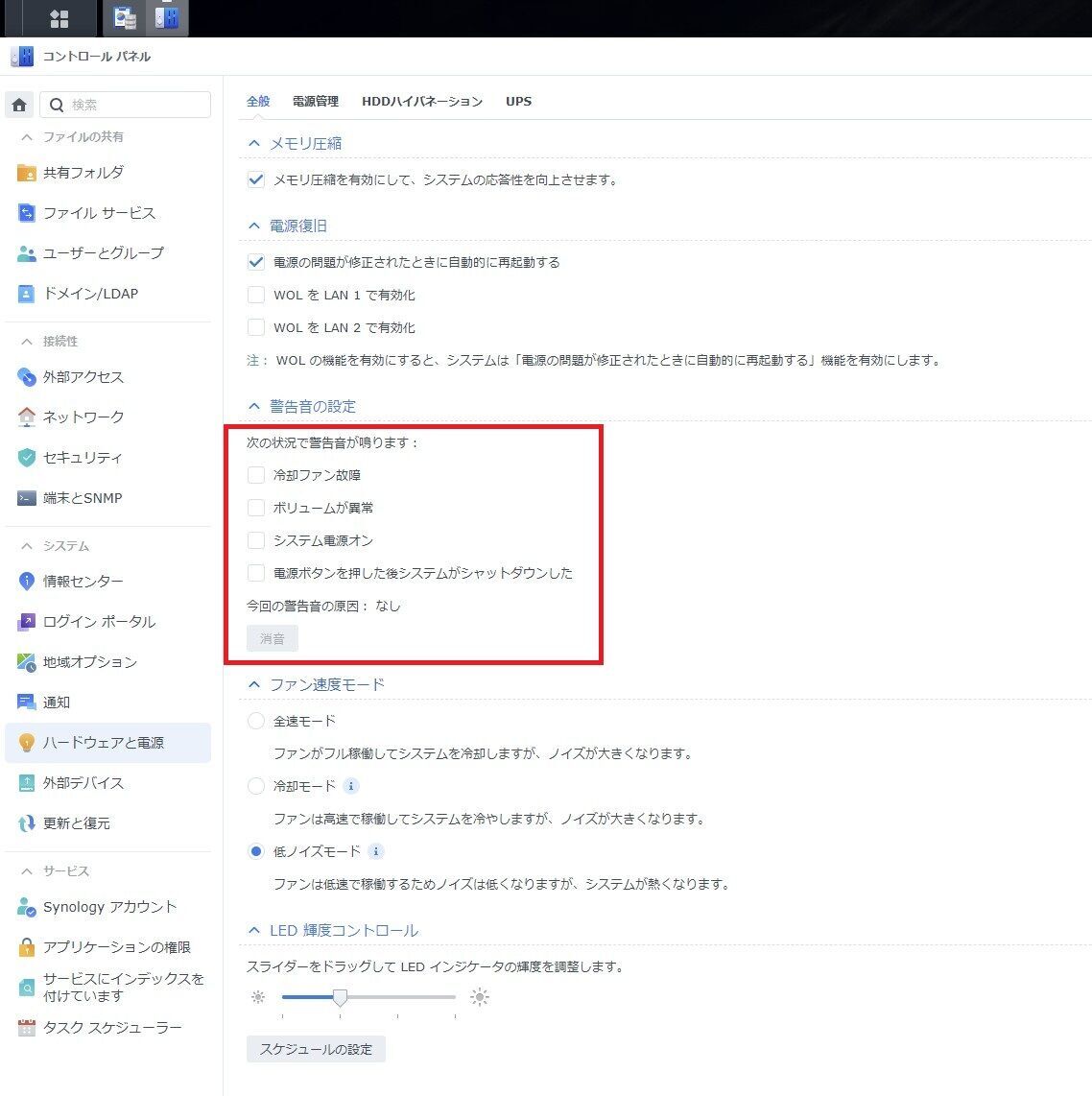
Task: Open タスク スケジューラー calendar icon
Action: [27, 1028]
